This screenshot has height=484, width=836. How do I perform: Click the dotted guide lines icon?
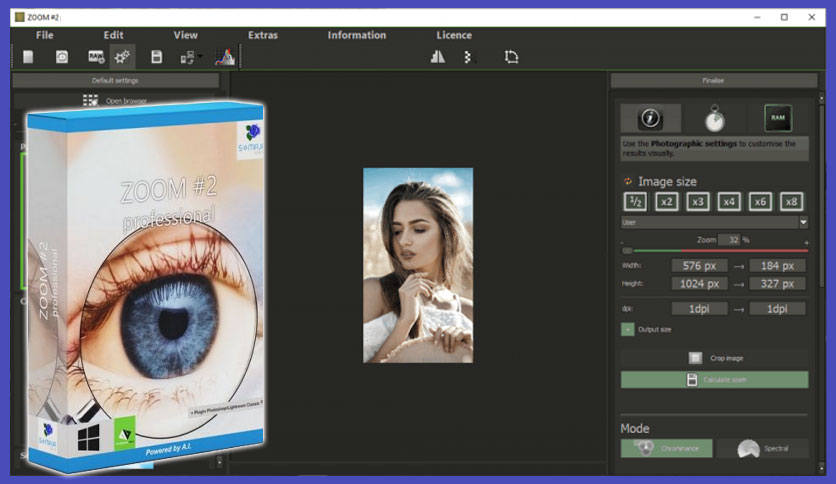pos(468,57)
